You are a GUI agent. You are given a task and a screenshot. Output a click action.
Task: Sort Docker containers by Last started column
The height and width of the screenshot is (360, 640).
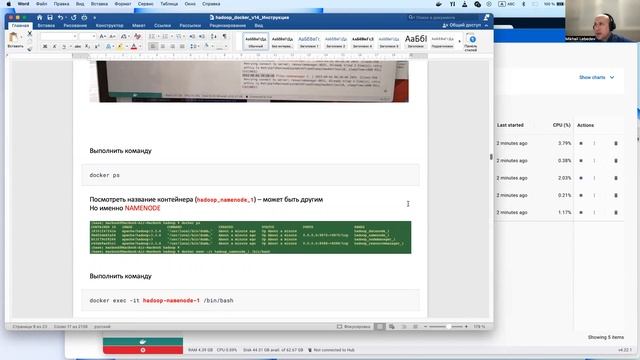(510, 125)
